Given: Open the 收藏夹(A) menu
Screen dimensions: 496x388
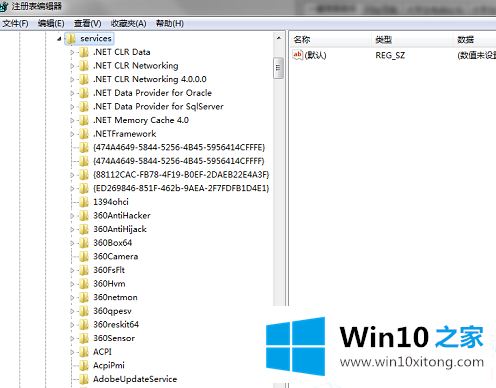Looking at the screenshot, I should pos(128,24).
